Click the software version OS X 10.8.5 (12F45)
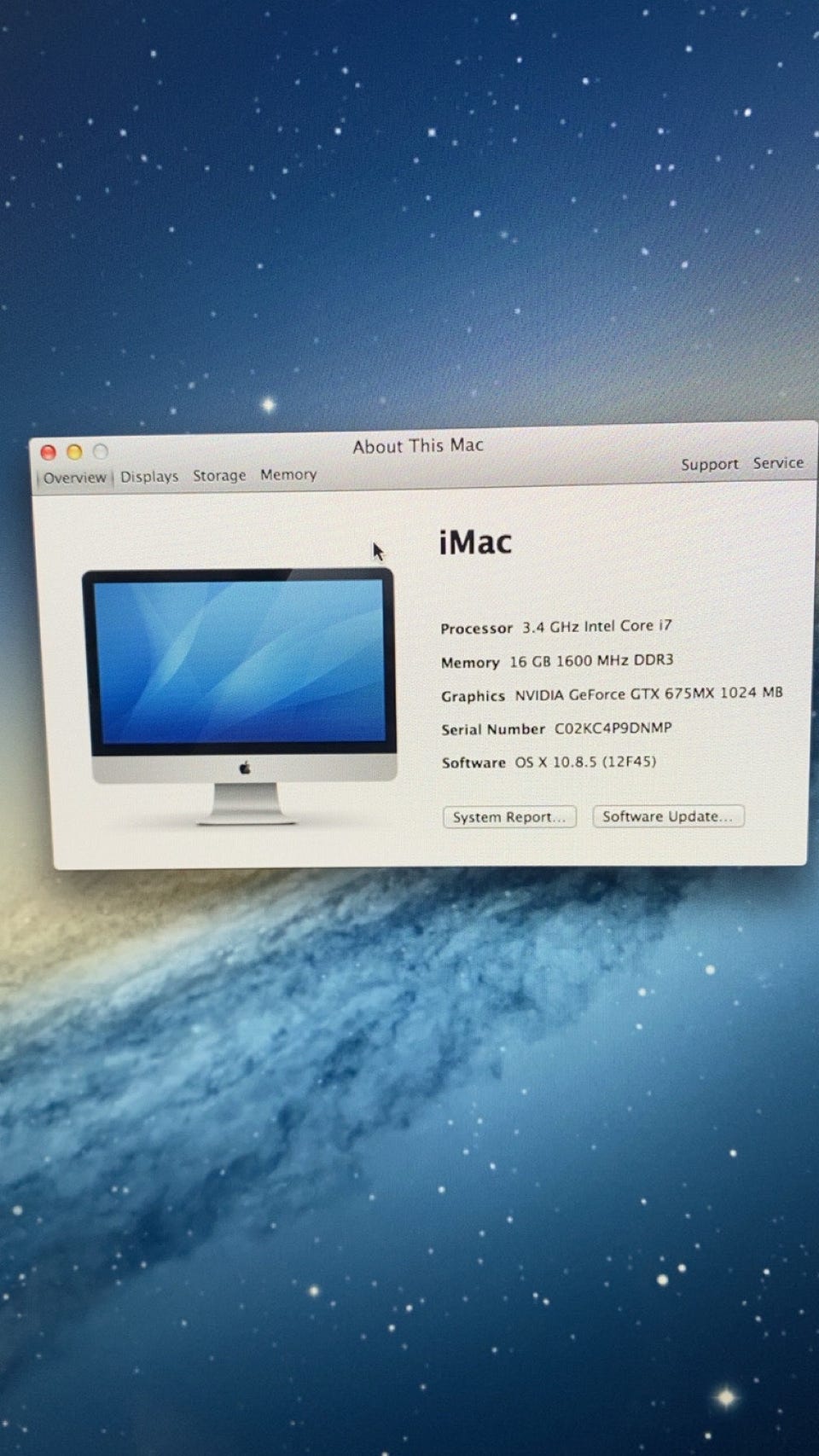The width and height of the screenshot is (819, 1456). pyautogui.click(x=585, y=762)
